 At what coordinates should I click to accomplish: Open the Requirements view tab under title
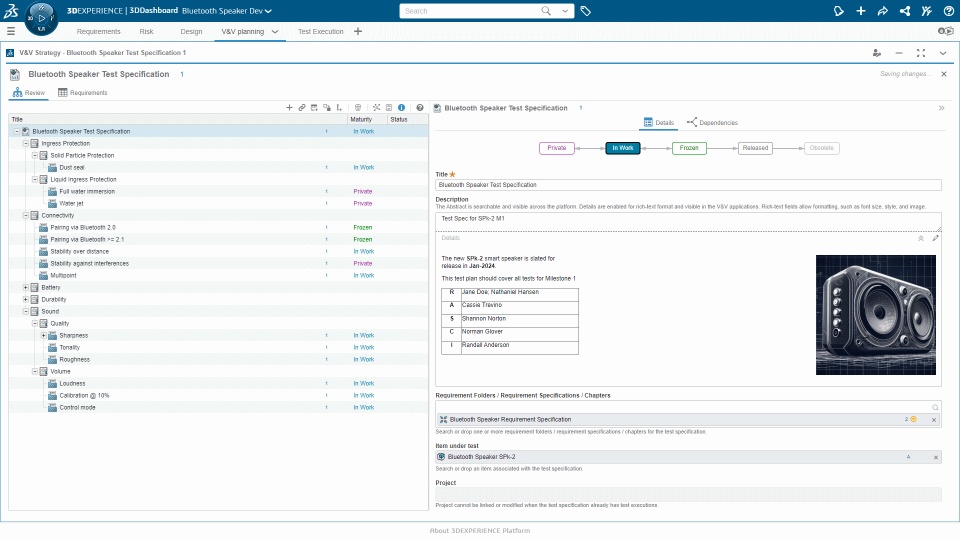tap(83, 92)
